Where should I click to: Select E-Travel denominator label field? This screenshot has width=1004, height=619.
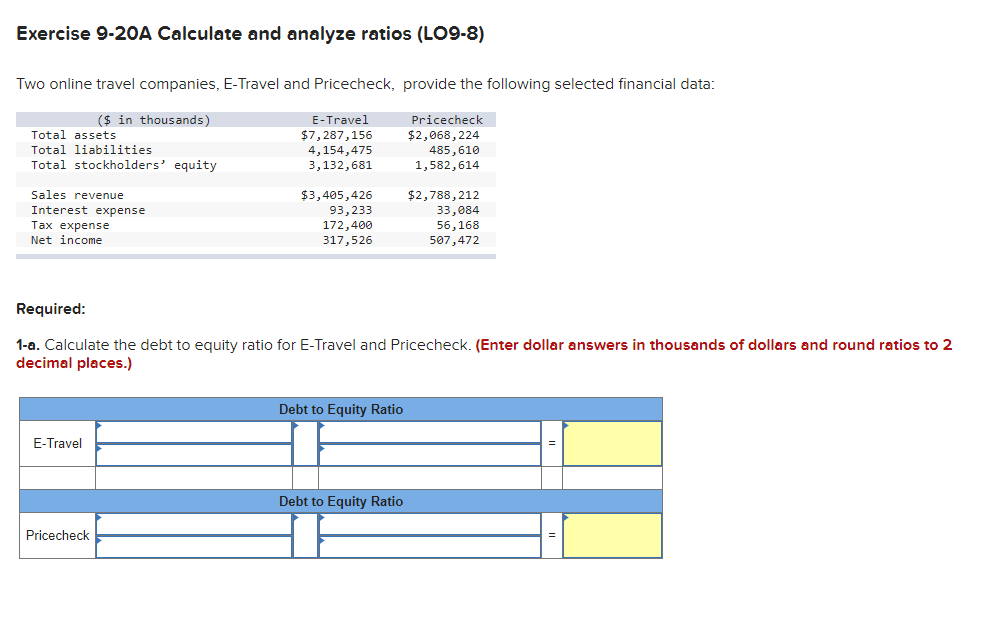[x=194, y=455]
